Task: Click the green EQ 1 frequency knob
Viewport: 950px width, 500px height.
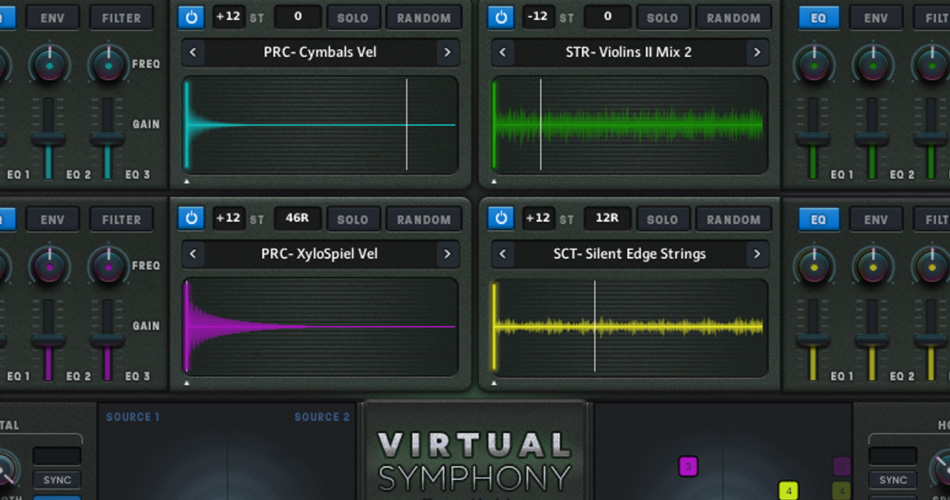Action: point(814,65)
